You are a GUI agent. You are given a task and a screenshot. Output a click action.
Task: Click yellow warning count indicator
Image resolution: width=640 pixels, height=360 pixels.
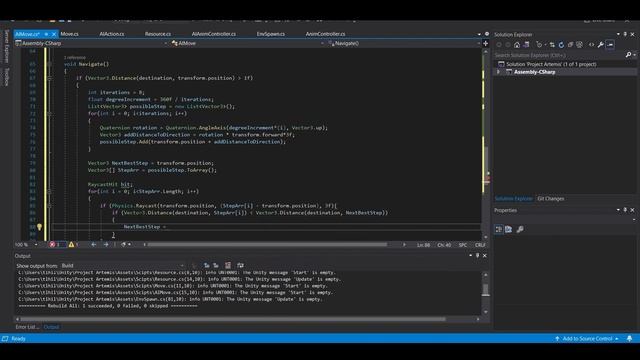(74, 244)
